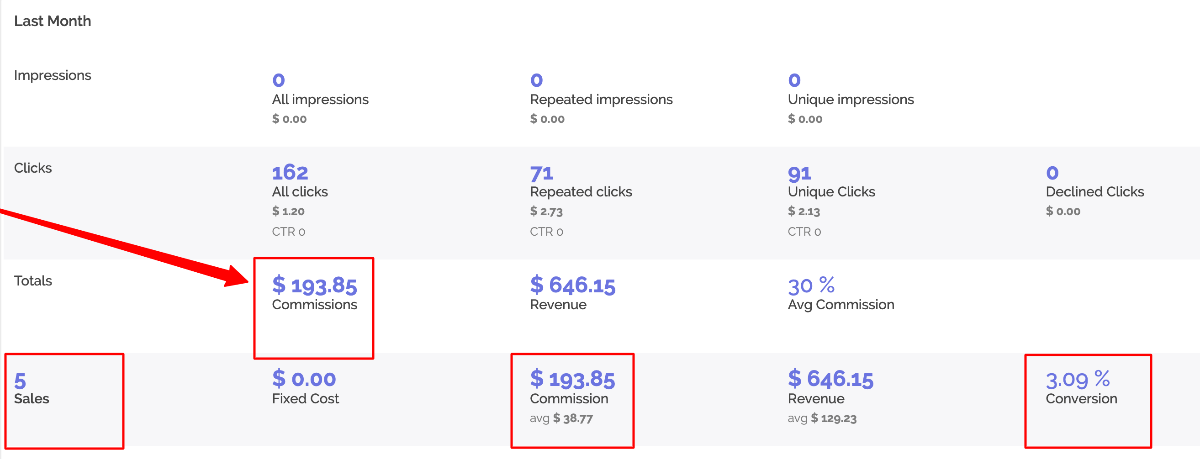Select the 5 Sales count
1200x459 pixels.
[20, 380]
